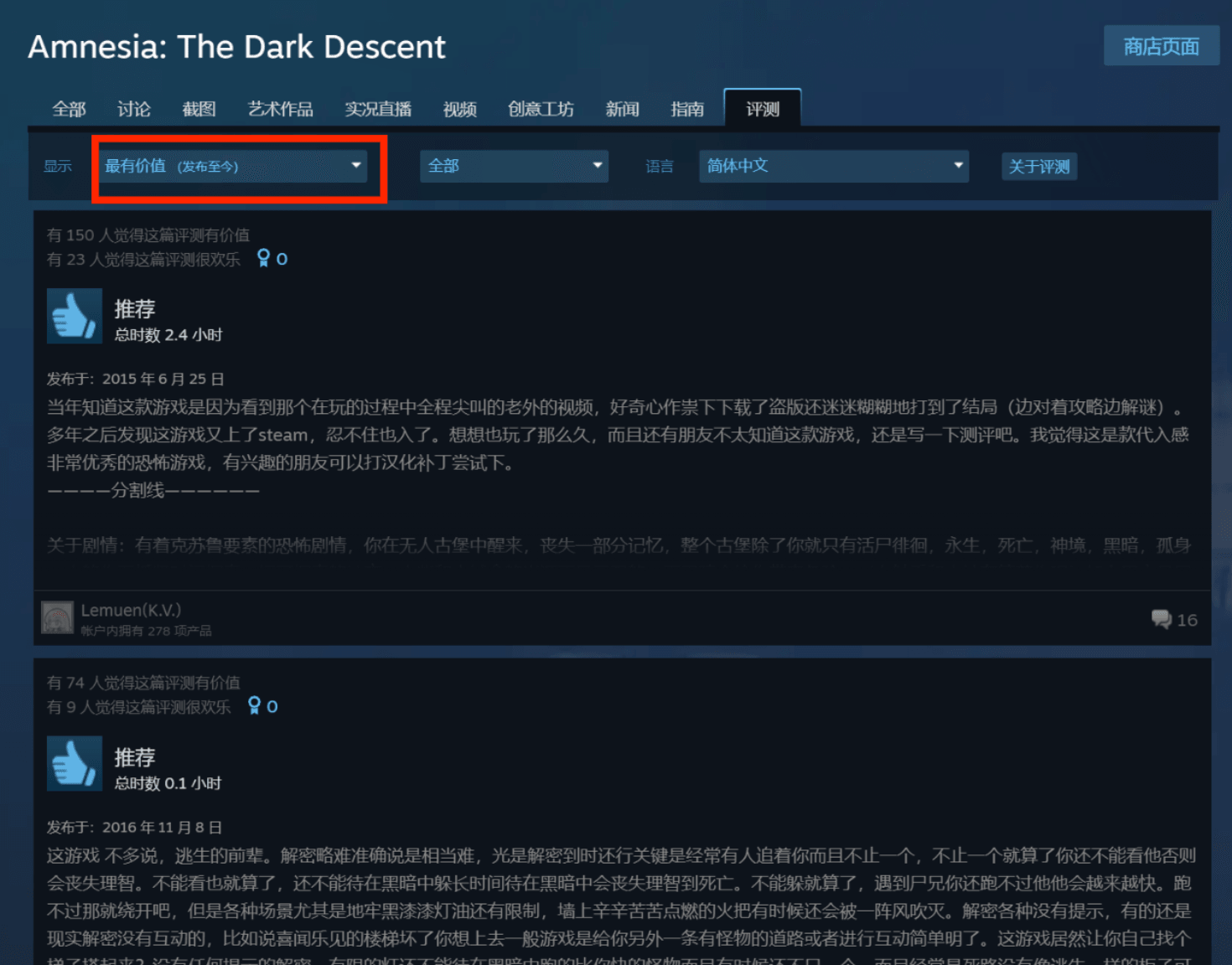Click the text 有 23 人觉得这篇评测很欢乐
Image resolution: width=1232 pixels, height=965 pixels.
pyautogui.click(x=143, y=260)
